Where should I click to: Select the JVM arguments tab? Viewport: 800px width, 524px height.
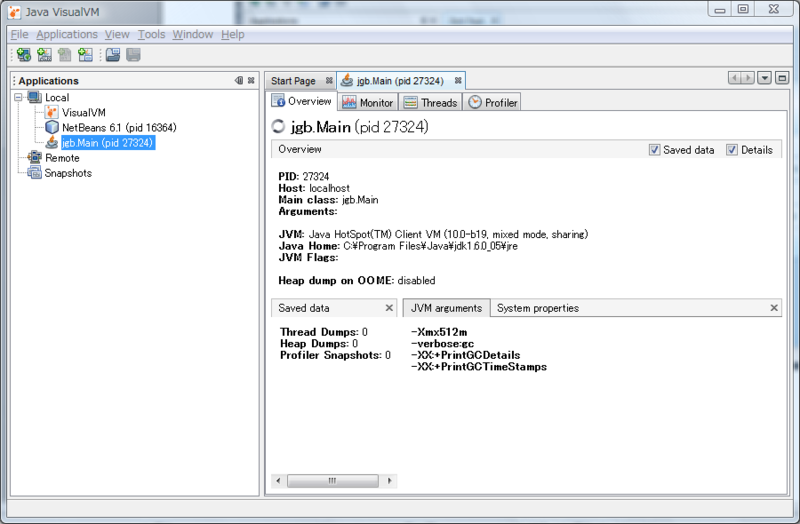446,308
